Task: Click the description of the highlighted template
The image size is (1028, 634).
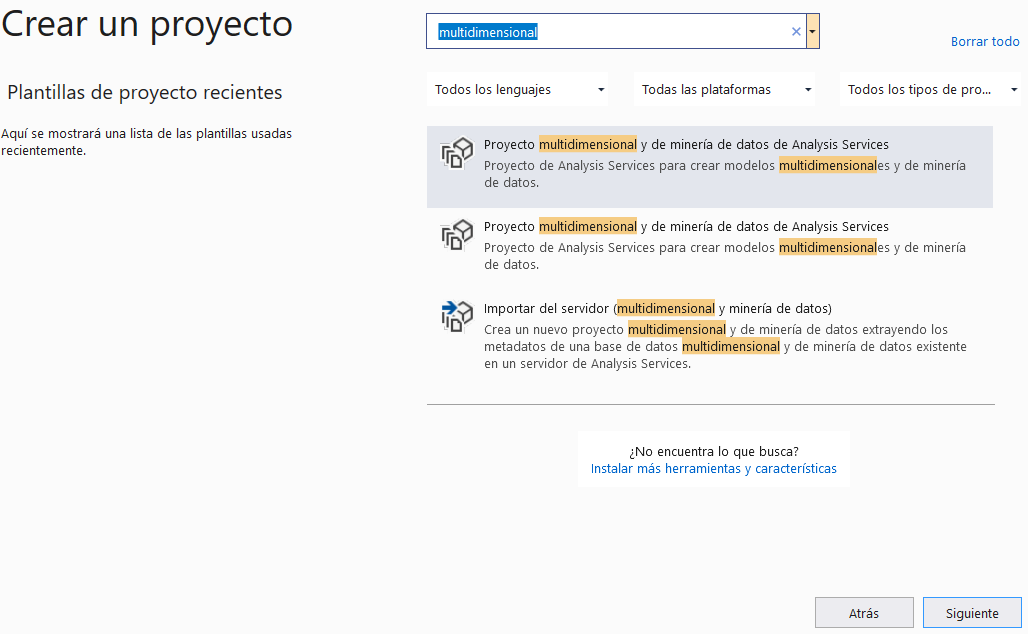Action: click(x=724, y=174)
